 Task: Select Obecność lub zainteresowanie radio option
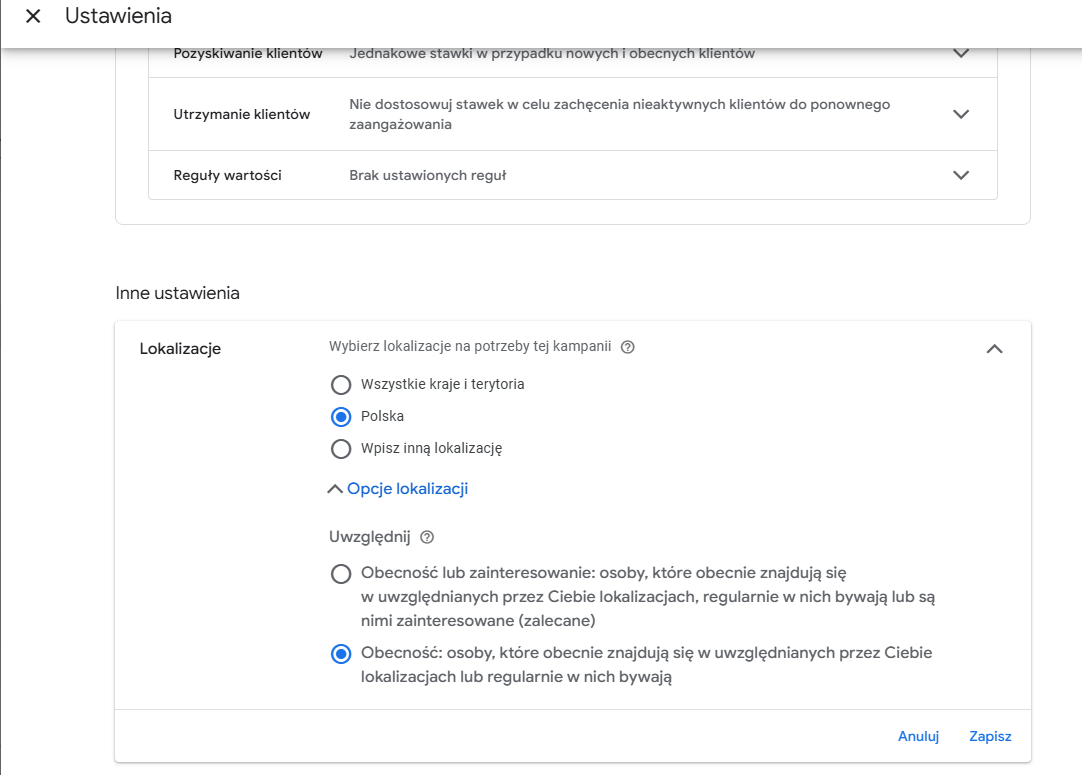(x=341, y=574)
